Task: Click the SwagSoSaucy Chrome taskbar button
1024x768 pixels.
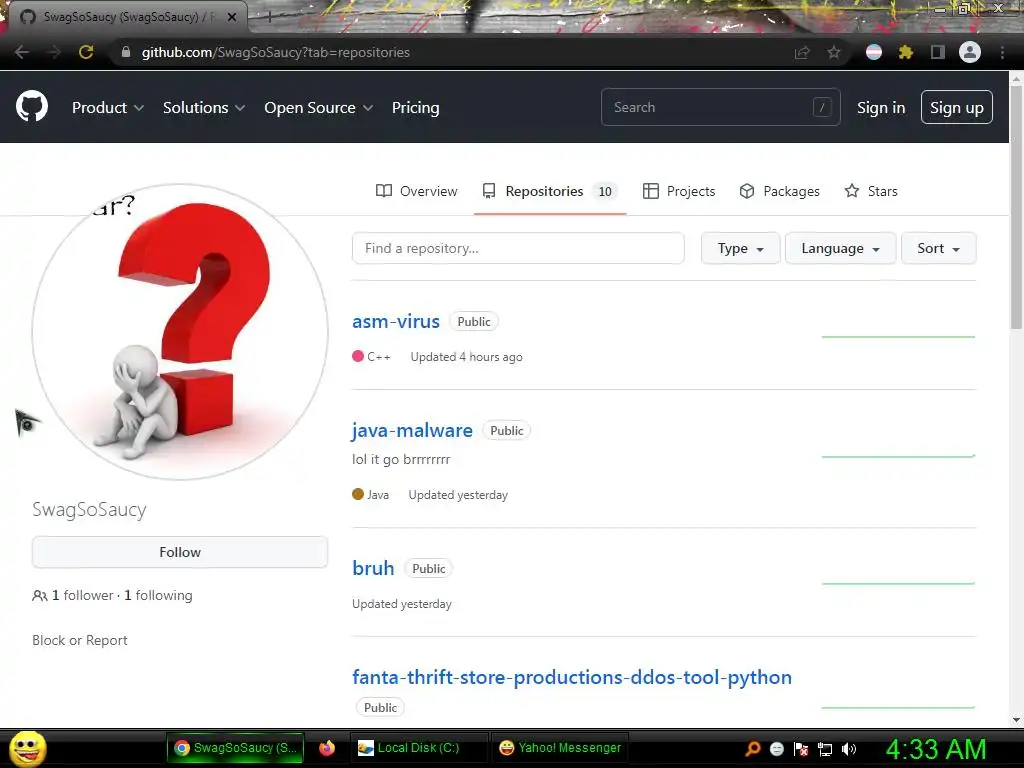Action: [x=236, y=748]
